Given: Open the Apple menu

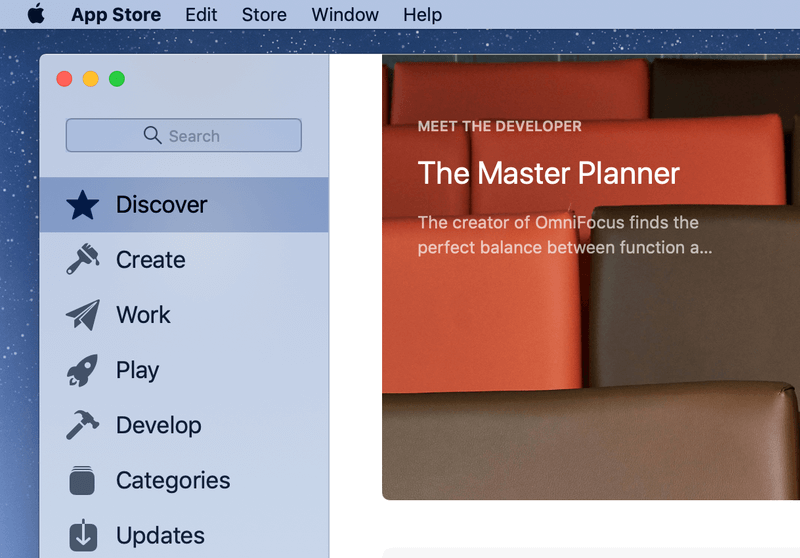Looking at the screenshot, I should coord(36,14).
